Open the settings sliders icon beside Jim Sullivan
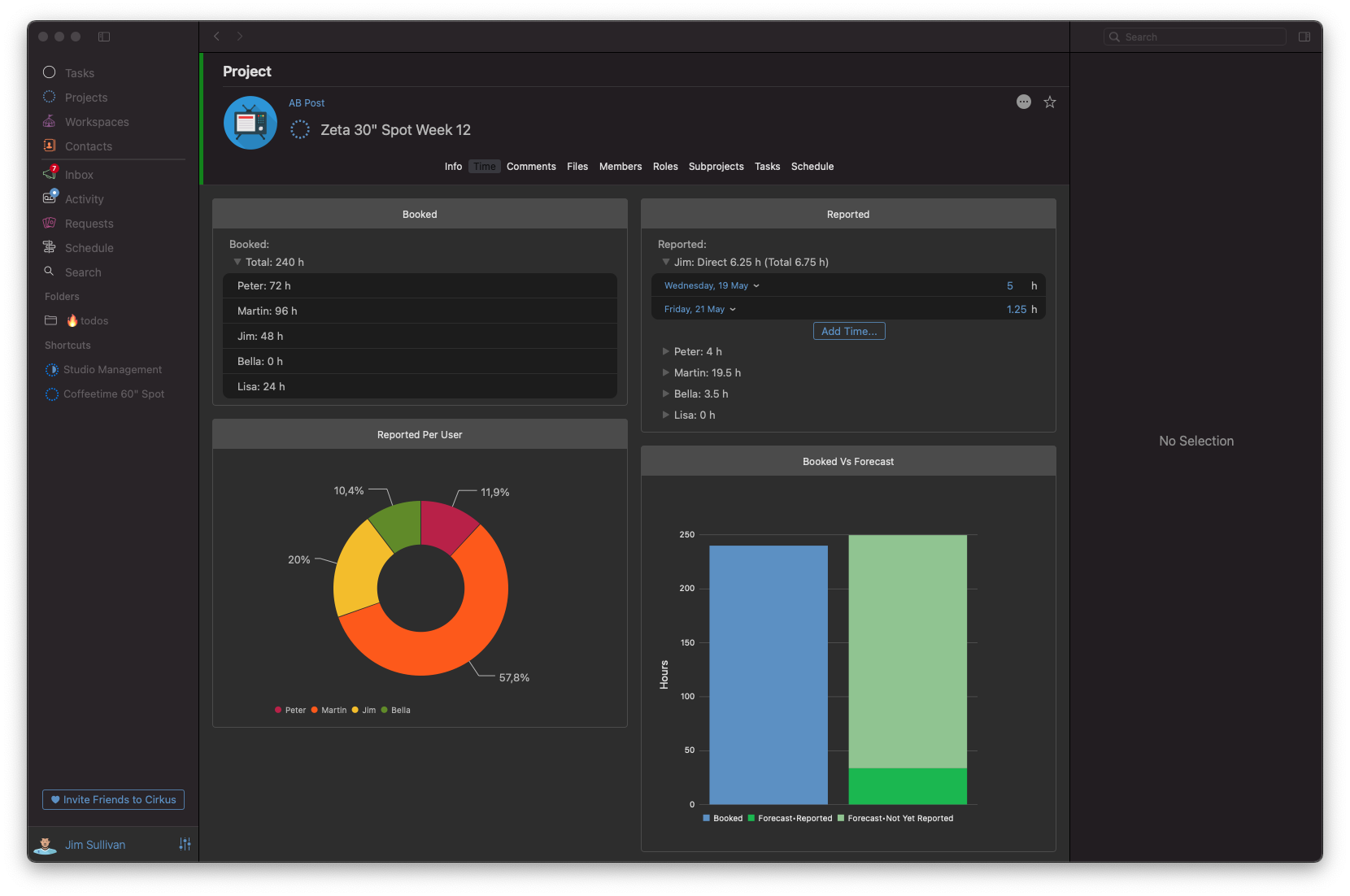1350x896 pixels. 185,844
